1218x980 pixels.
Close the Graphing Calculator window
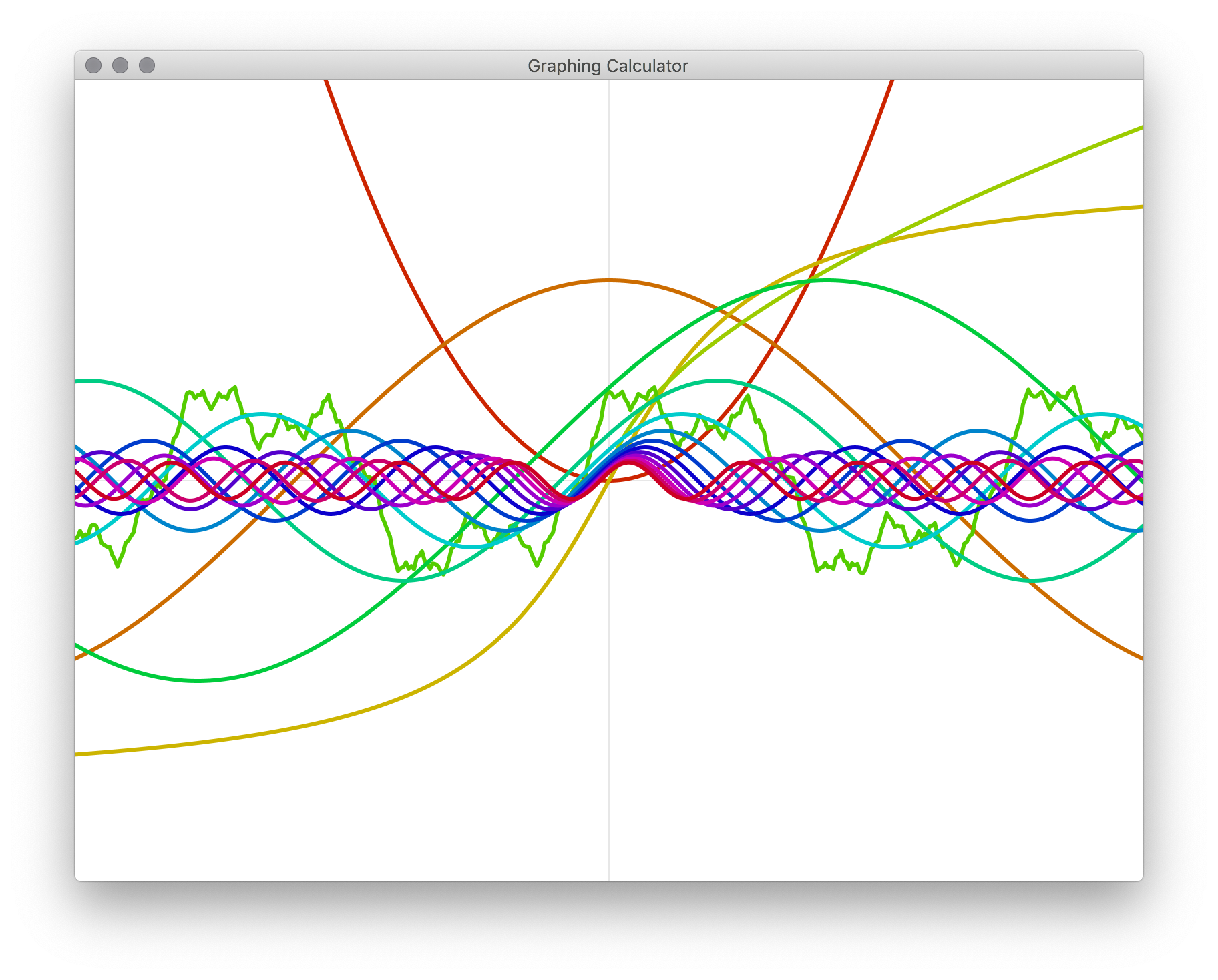click(x=95, y=65)
